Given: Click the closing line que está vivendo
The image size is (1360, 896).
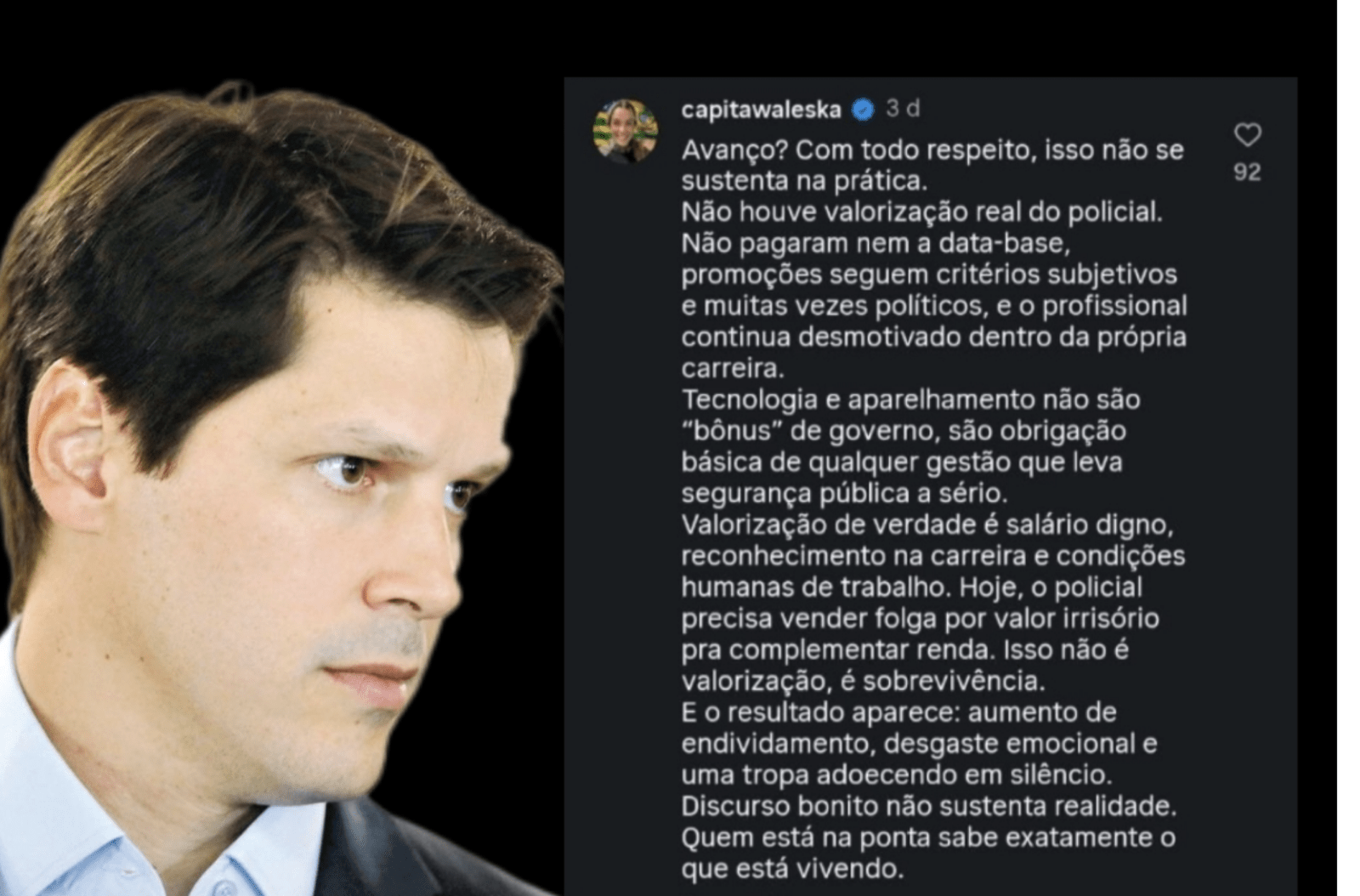Looking at the screenshot, I should click(x=792, y=869).
